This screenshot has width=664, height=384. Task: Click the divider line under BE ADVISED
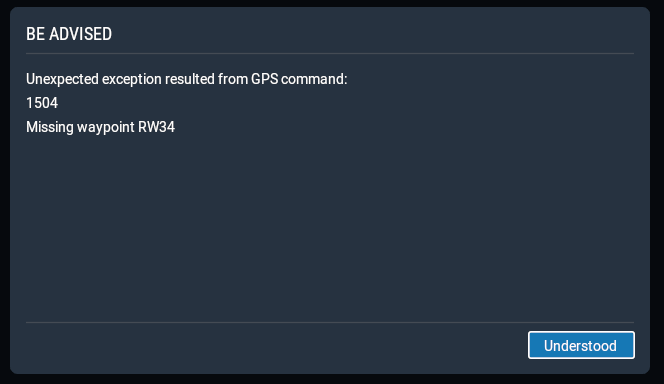pyautogui.click(x=330, y=53)
